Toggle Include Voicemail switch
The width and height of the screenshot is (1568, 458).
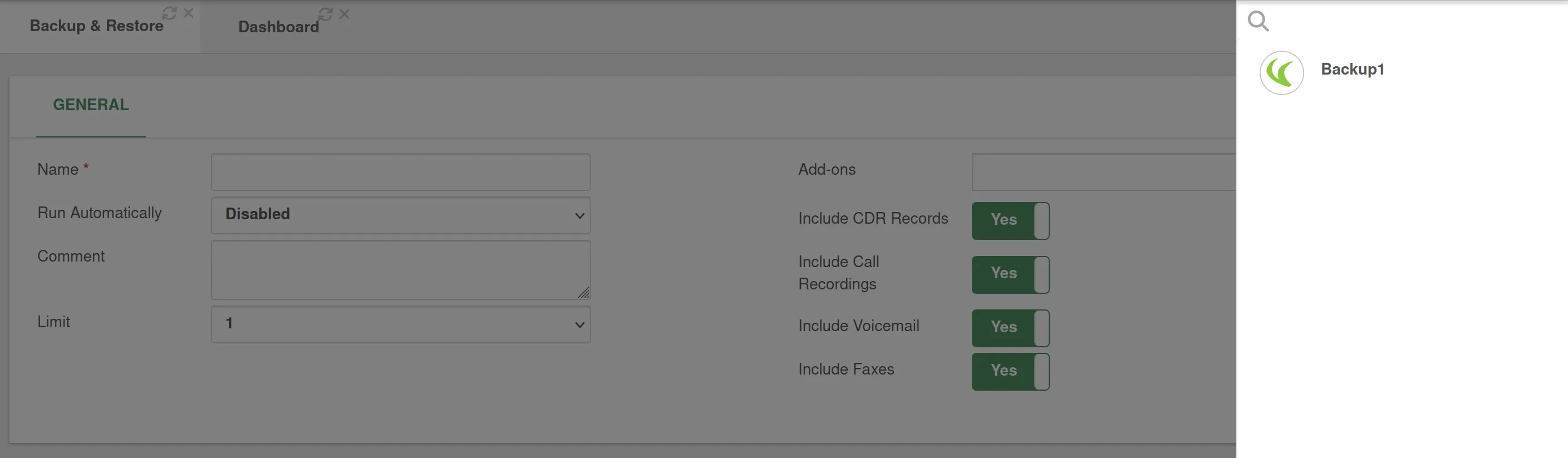click(1010, 328)
